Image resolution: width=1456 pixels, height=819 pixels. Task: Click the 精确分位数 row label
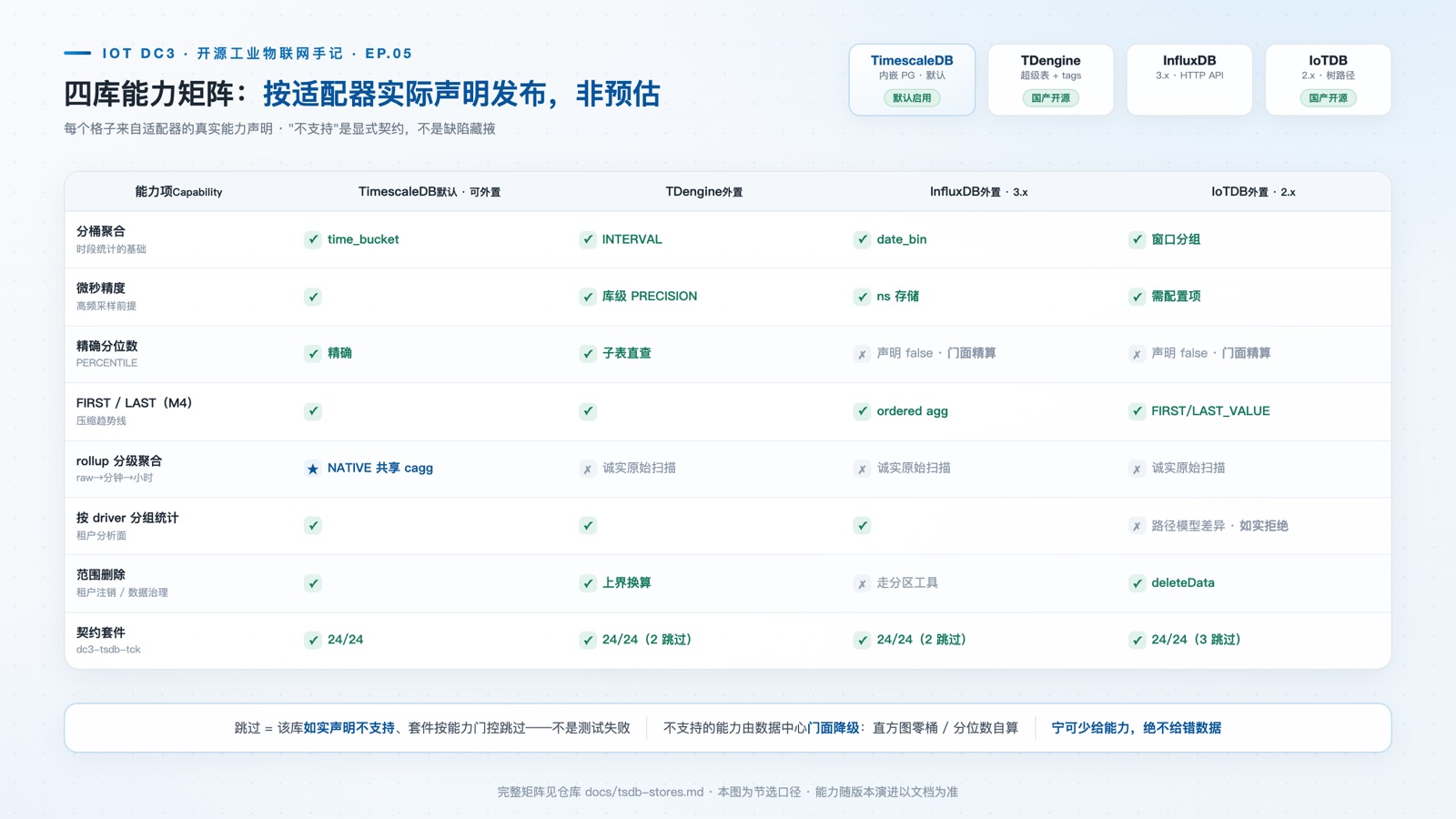107,346
